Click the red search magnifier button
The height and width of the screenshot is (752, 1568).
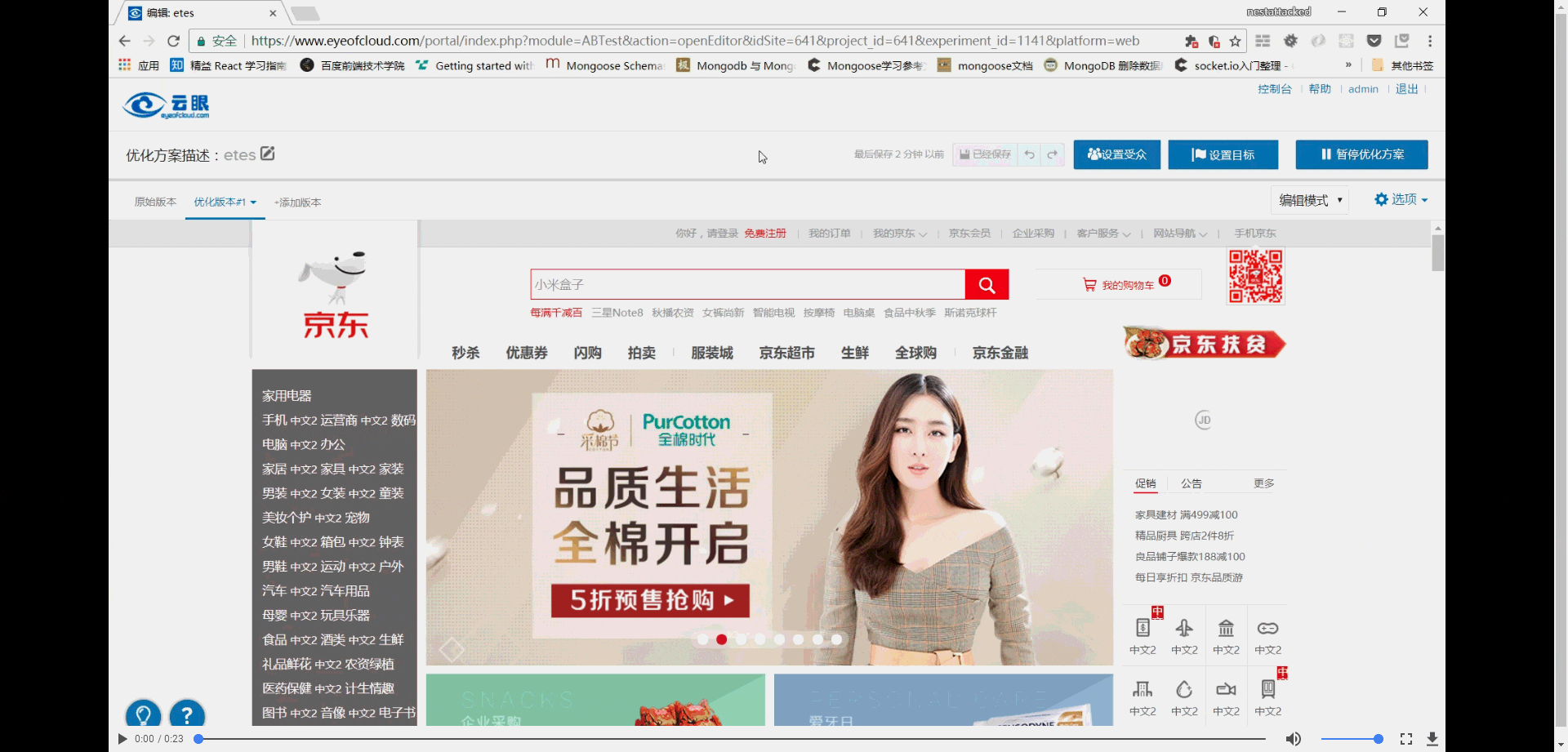(x=987, y=284)
